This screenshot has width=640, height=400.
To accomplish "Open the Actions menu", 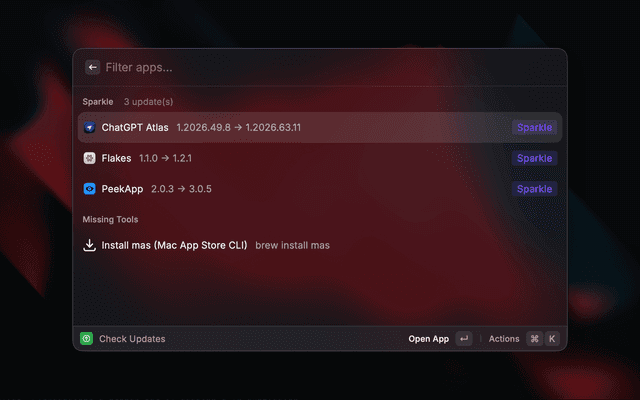I will point(504,339).
